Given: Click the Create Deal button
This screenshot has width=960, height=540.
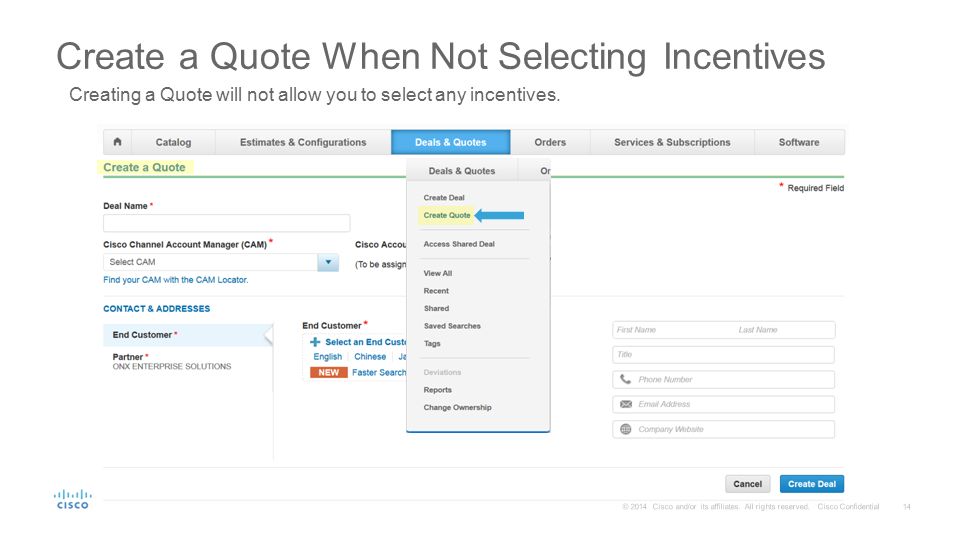Looking at the screenshot, I should click(812, 484).
